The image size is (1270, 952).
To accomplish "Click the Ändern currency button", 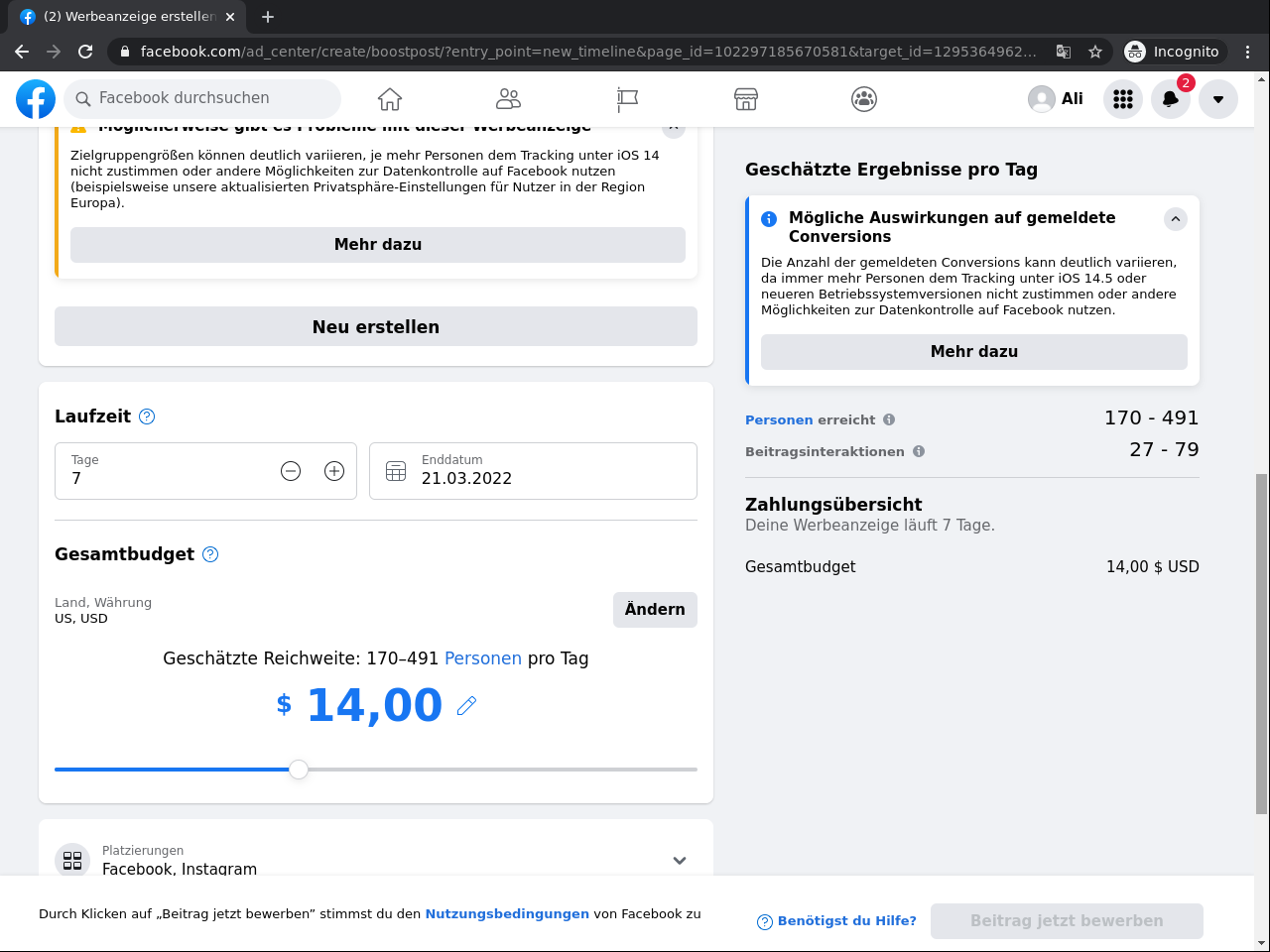I will pyautogui.click(x=655, y=610).
